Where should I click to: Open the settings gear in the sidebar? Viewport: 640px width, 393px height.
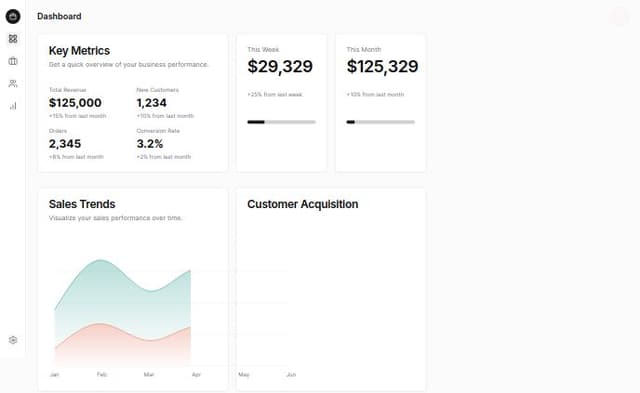pos(13,340)
